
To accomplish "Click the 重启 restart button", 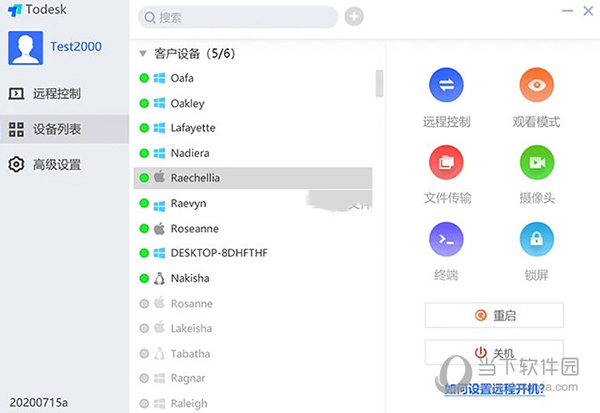I will click(x=494, y=315).
